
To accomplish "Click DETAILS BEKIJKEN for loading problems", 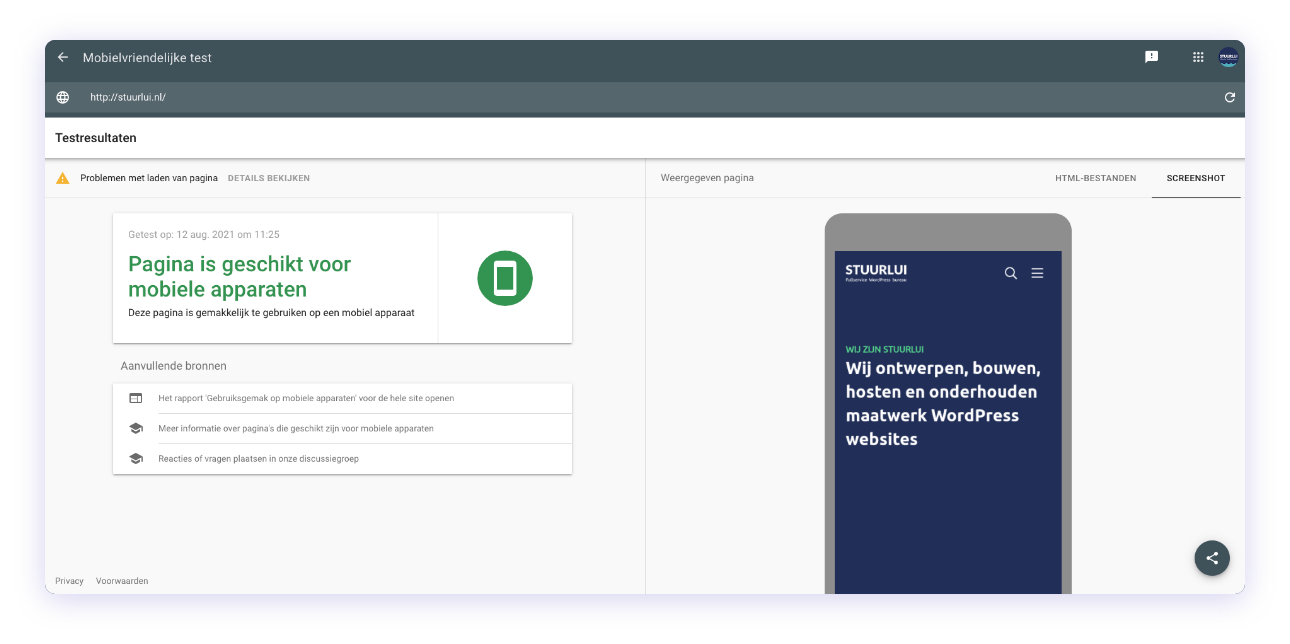I will pyautogui.click(x=268, y=178).
